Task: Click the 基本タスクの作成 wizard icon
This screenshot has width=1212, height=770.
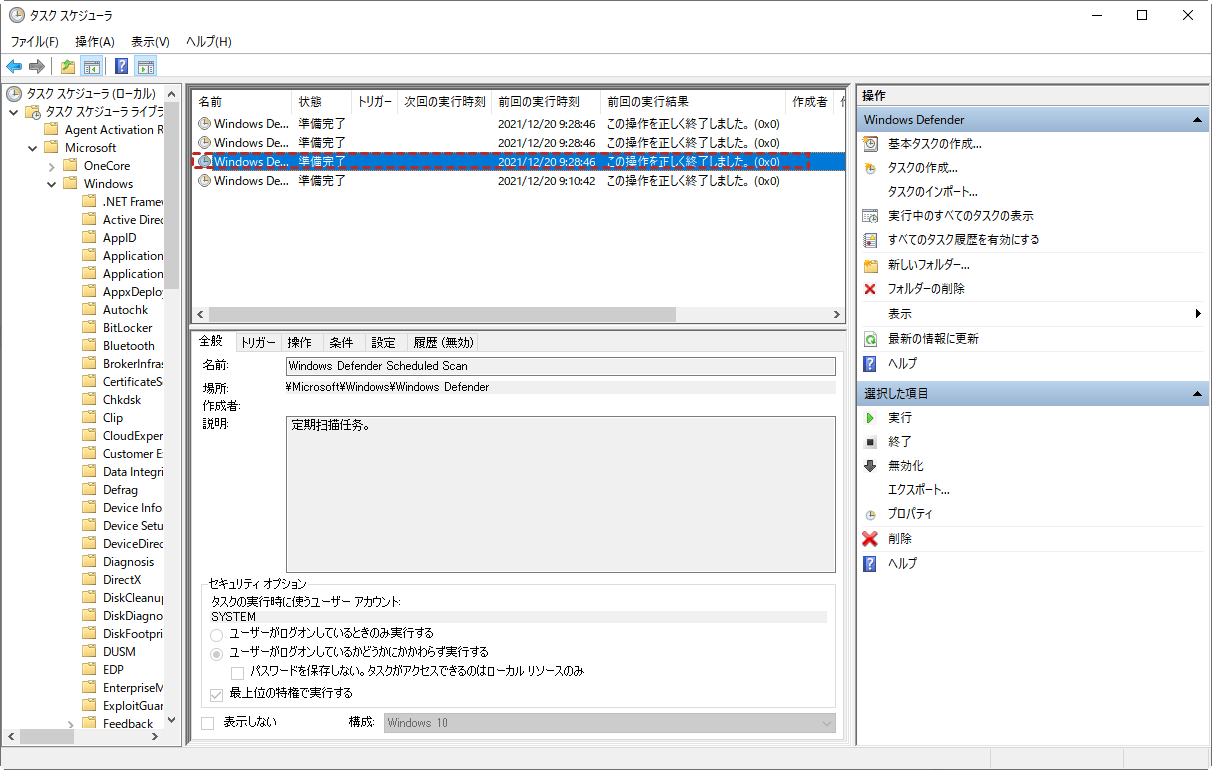Action: (x=870, y=144)
